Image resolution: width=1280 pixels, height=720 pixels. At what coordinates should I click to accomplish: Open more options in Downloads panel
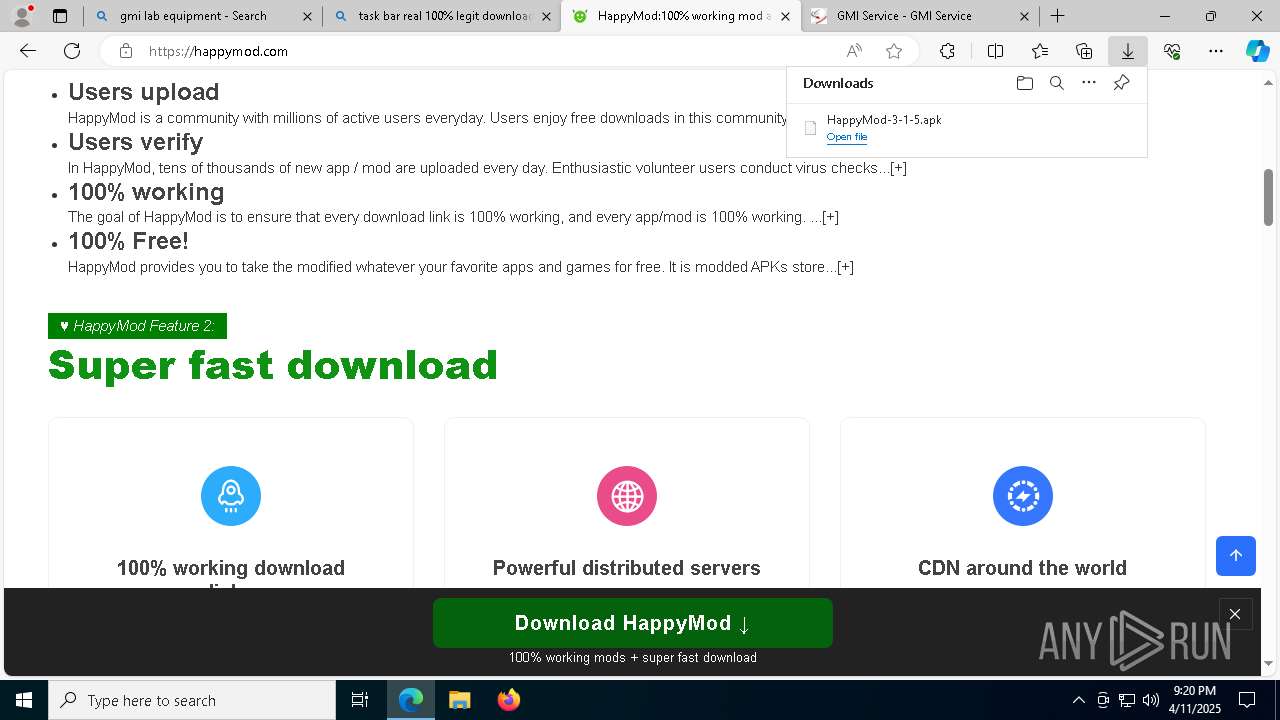click(1089, 83)
